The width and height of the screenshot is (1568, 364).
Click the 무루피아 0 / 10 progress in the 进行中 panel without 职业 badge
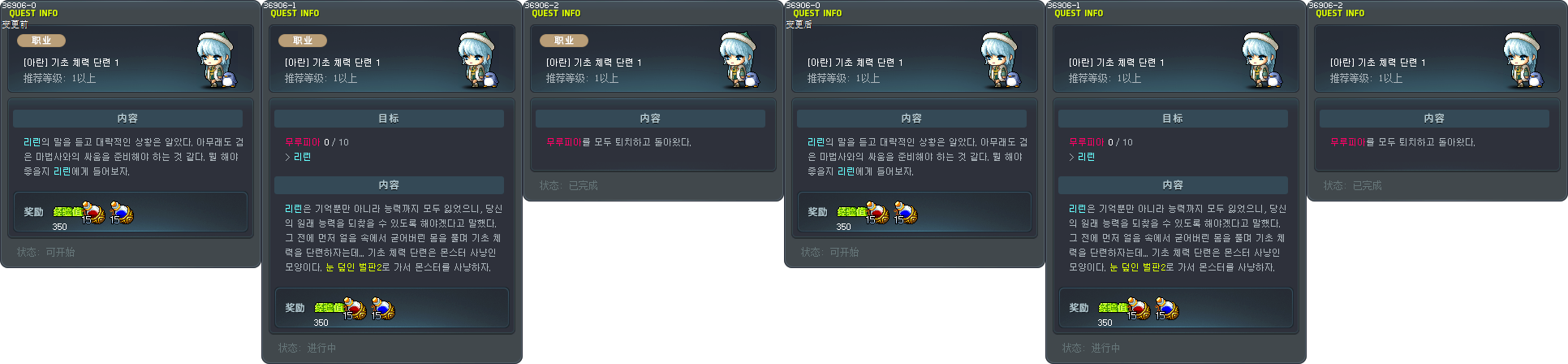point(1101,142)
